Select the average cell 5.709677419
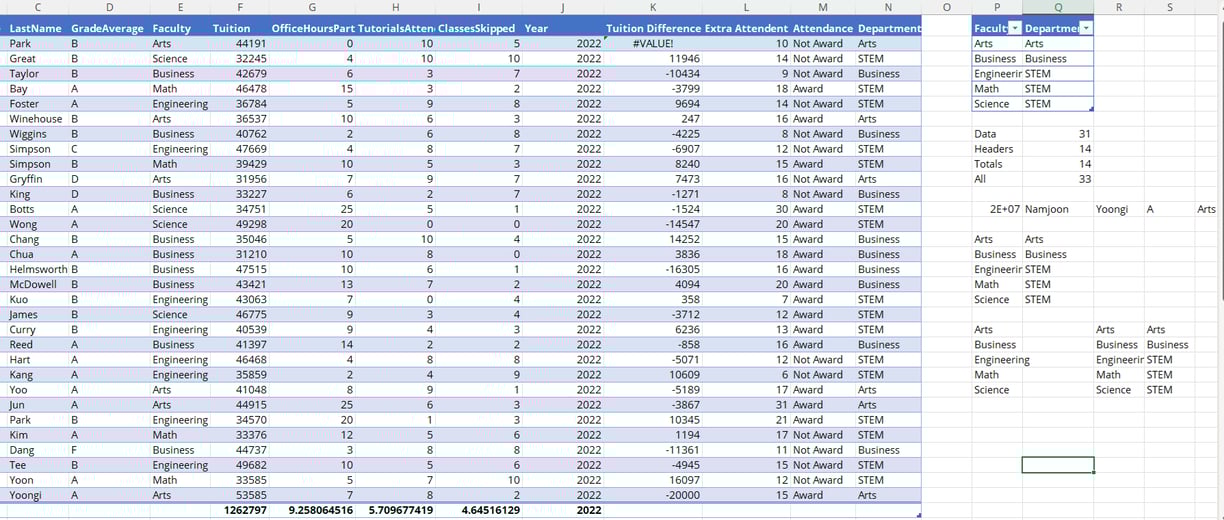The image size is (1224, 520). (396, 510)
